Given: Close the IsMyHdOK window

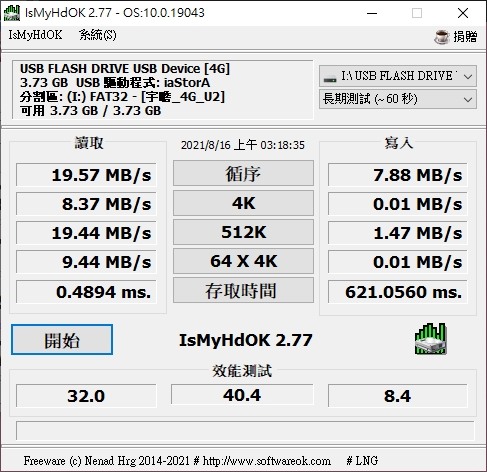Looking at the screenshot, I should (463, 13).
